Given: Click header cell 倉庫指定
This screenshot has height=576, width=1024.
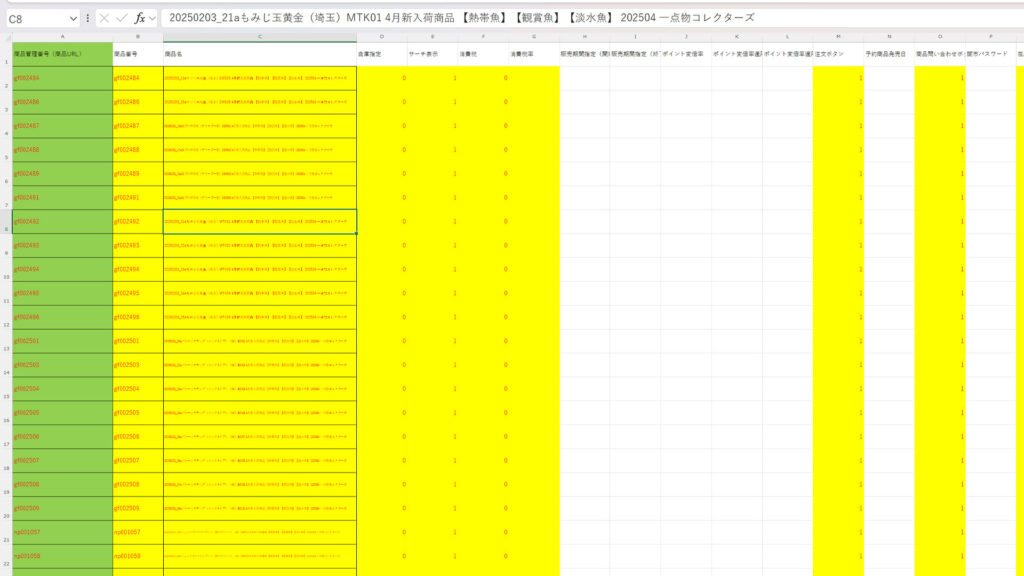Looking at the screenshot, I should tap(381, 54).
